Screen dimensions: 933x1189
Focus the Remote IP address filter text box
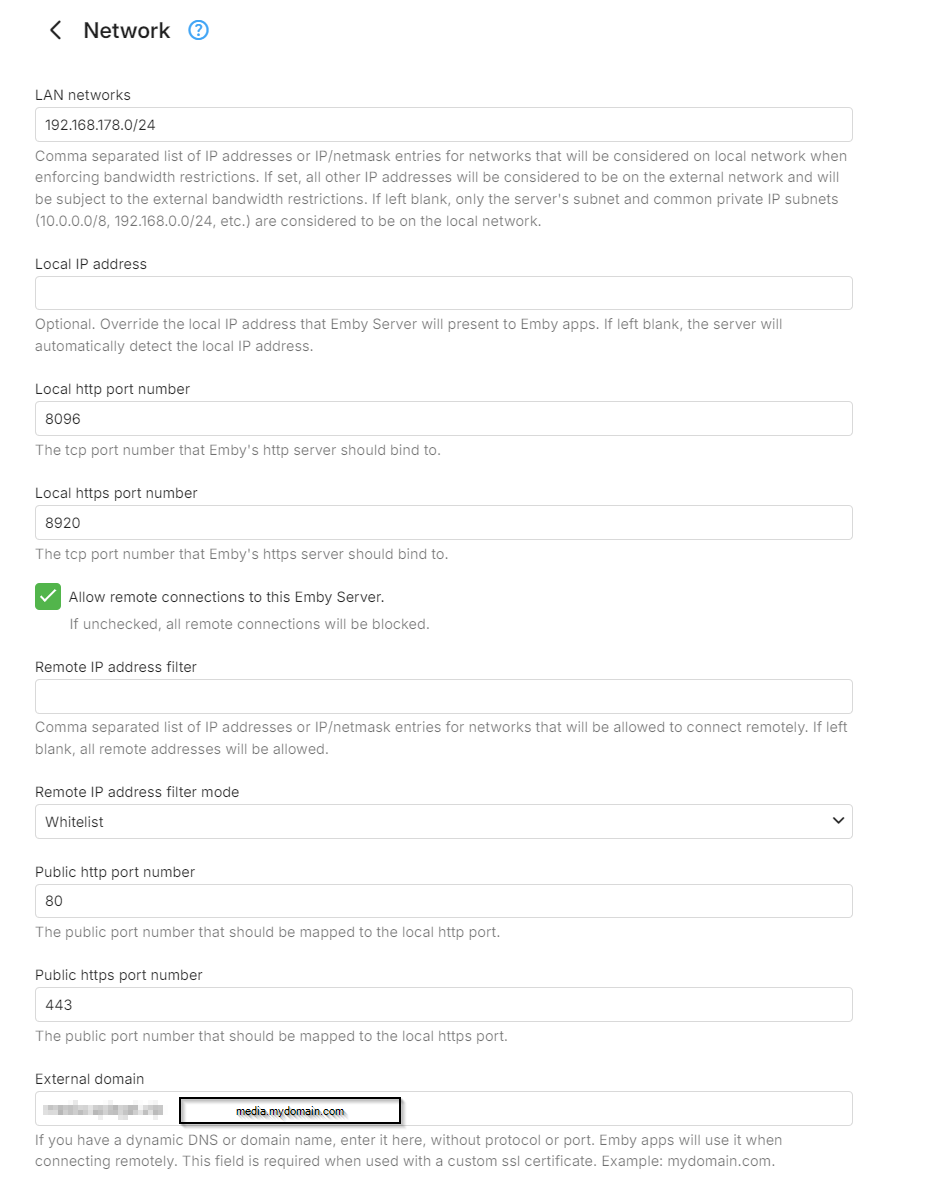443,696
